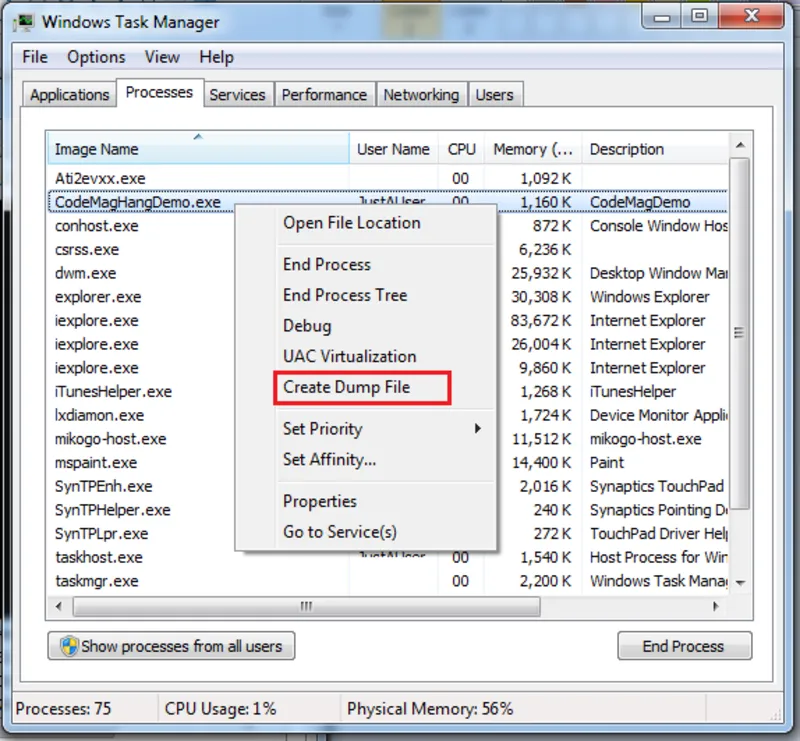Select the mspaint.exe process
This screenshot has height=741, width=800.
[x=96, y=462]
